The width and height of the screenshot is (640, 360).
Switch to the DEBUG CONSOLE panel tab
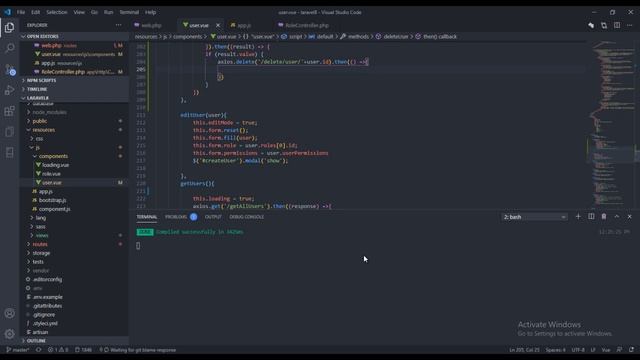[x=246, y=217]
